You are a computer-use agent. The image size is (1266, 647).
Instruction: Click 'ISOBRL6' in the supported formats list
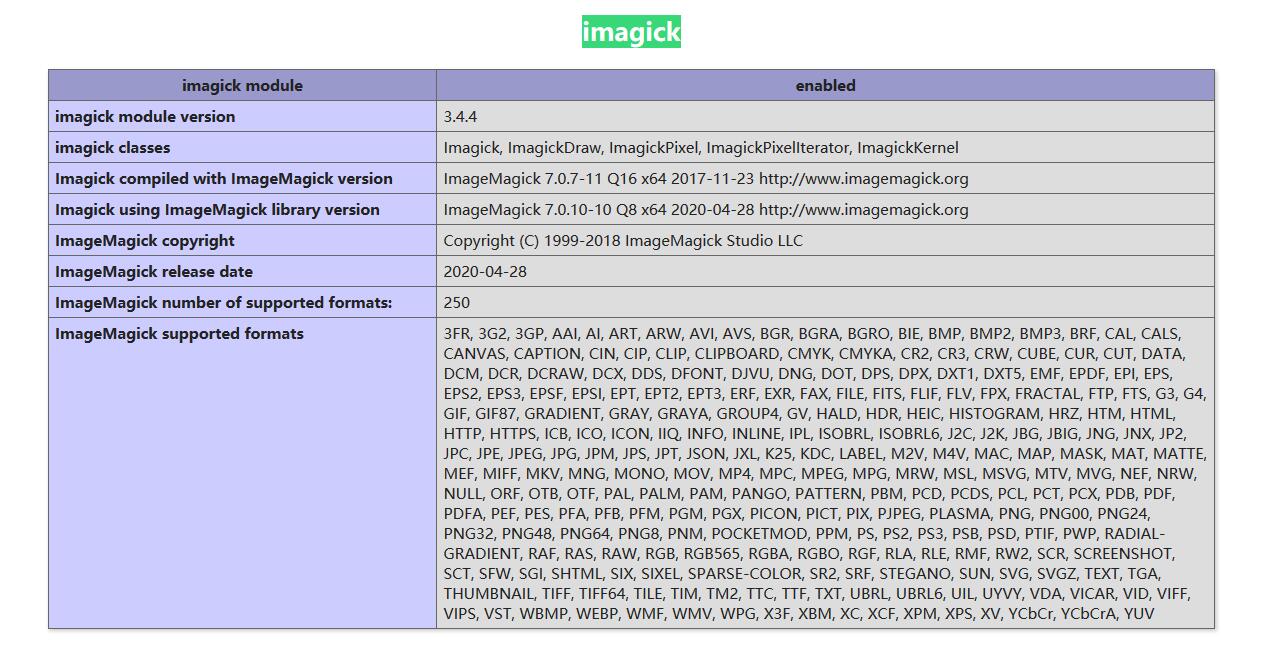909,434
